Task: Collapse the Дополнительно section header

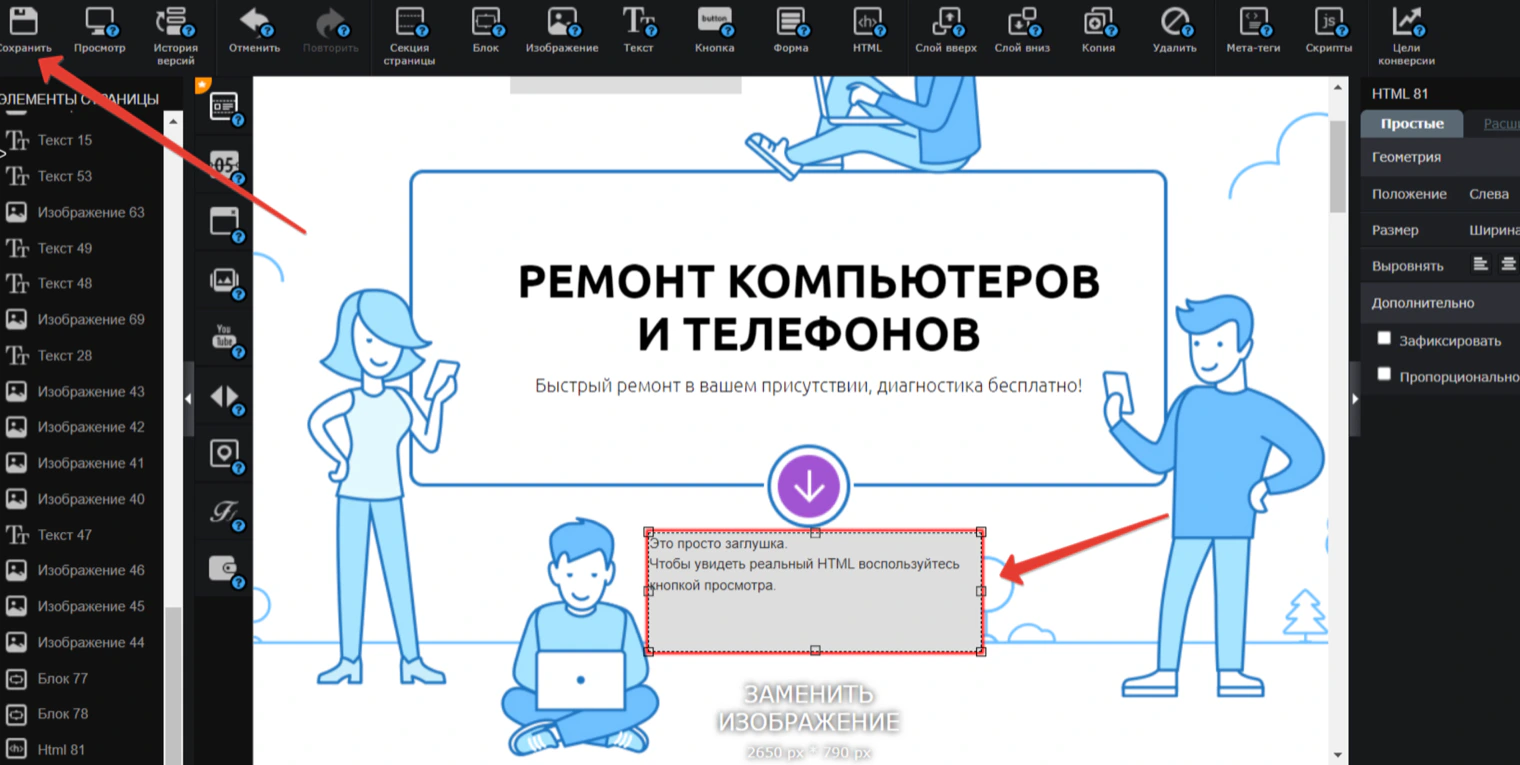Action: click(1440, 303)
